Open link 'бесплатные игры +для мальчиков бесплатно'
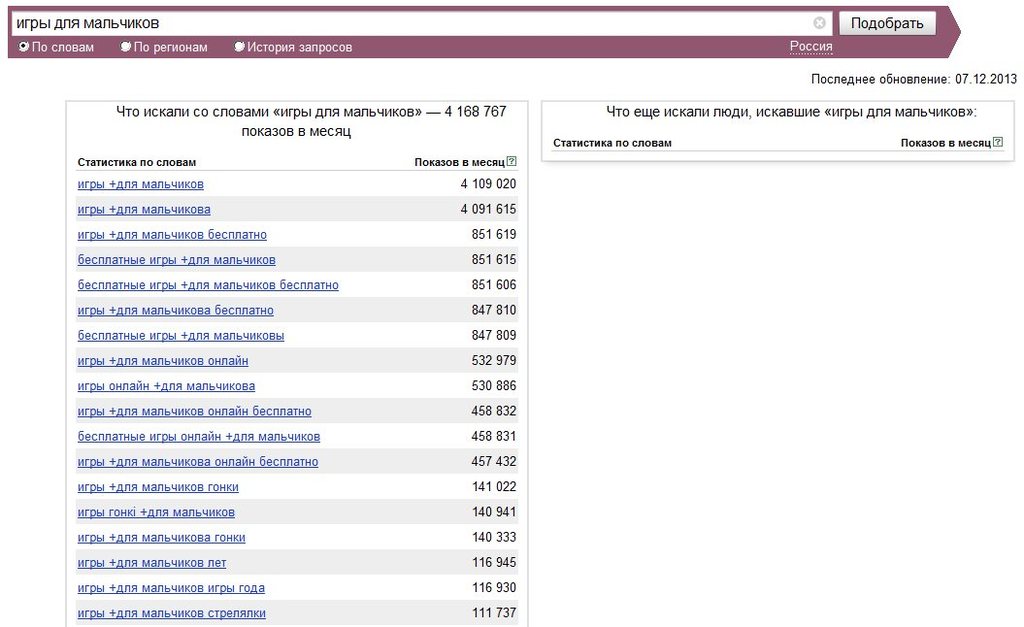This screenshot has width=1024, height=627. pos(208,285)
